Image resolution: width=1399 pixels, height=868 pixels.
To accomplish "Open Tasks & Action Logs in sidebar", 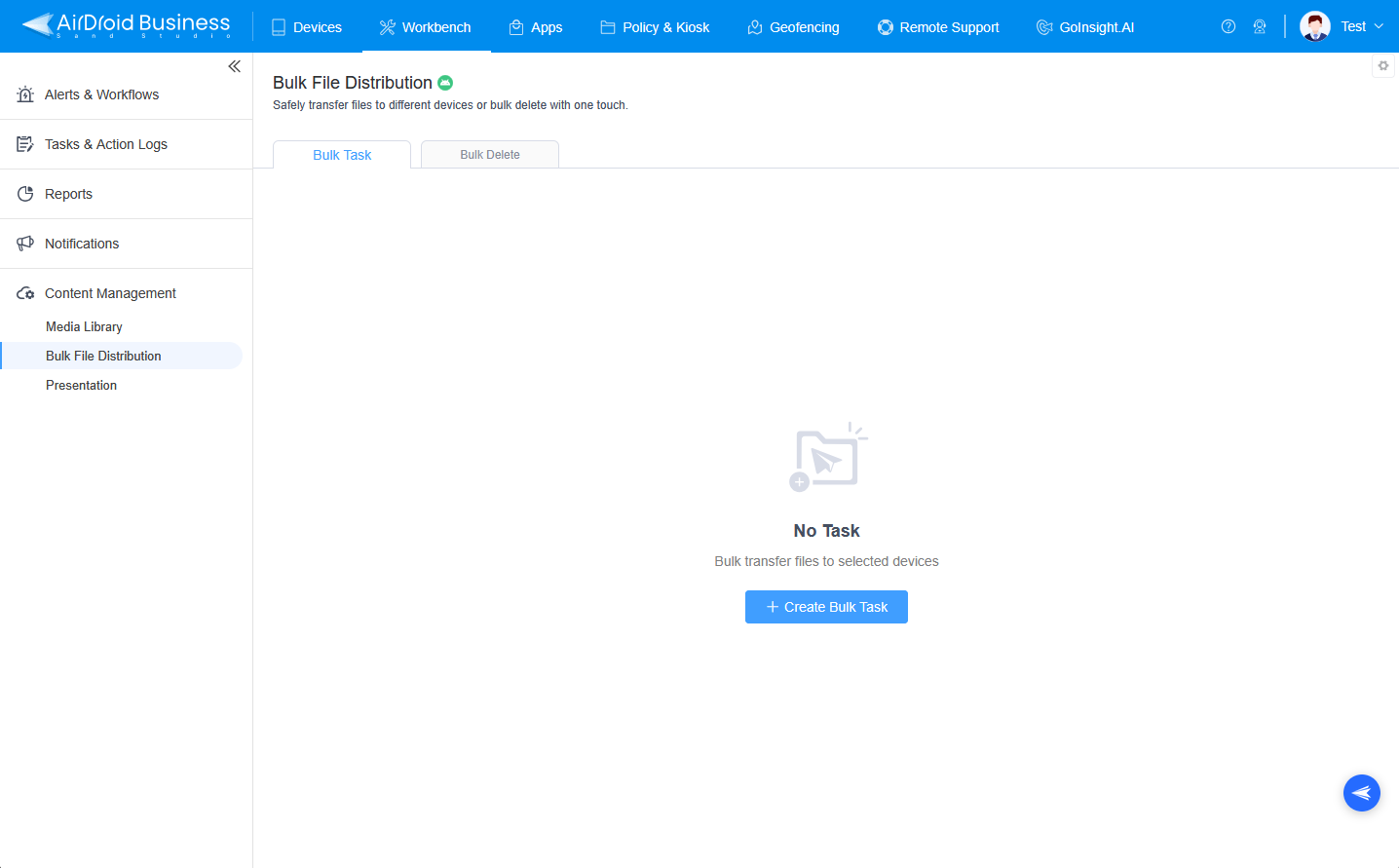I will [x=105, y=143].
